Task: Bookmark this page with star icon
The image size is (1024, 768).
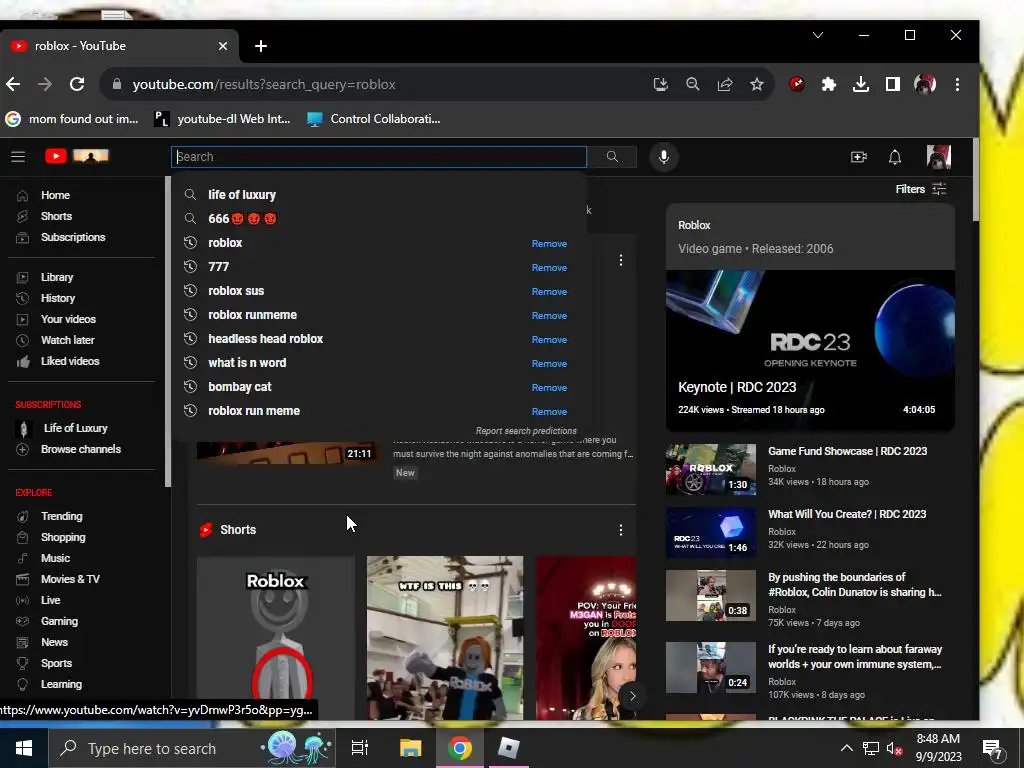Action: pyautogui.click(x=757, y=84)
